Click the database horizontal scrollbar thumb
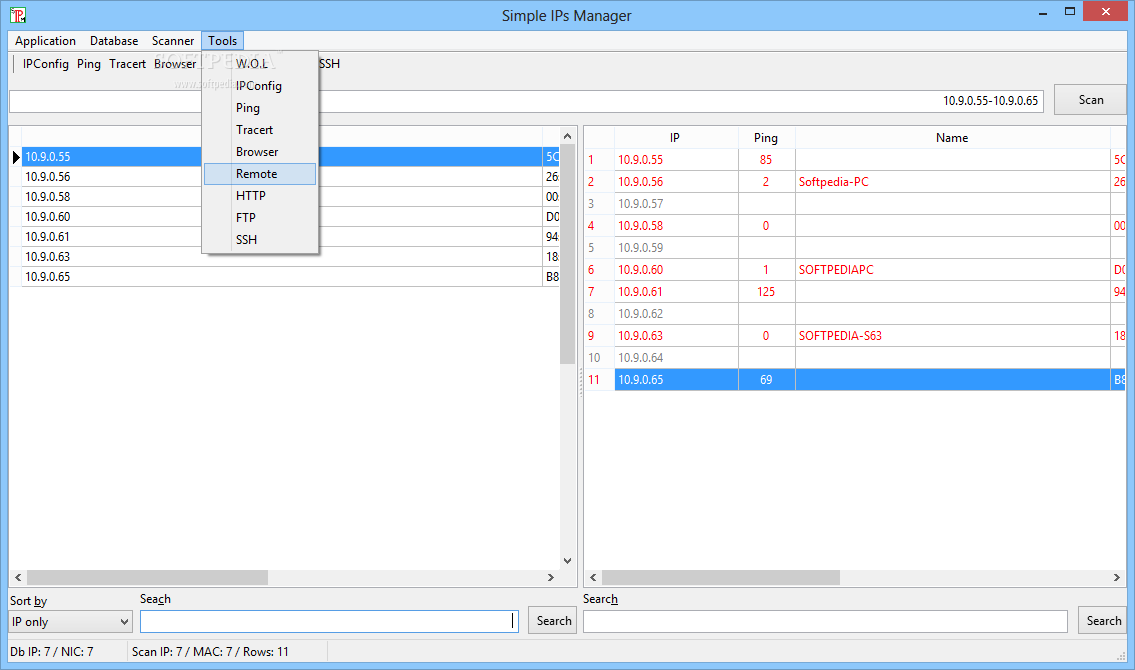This screenshot has height=670, width=1135. click(x=148, y=577)
